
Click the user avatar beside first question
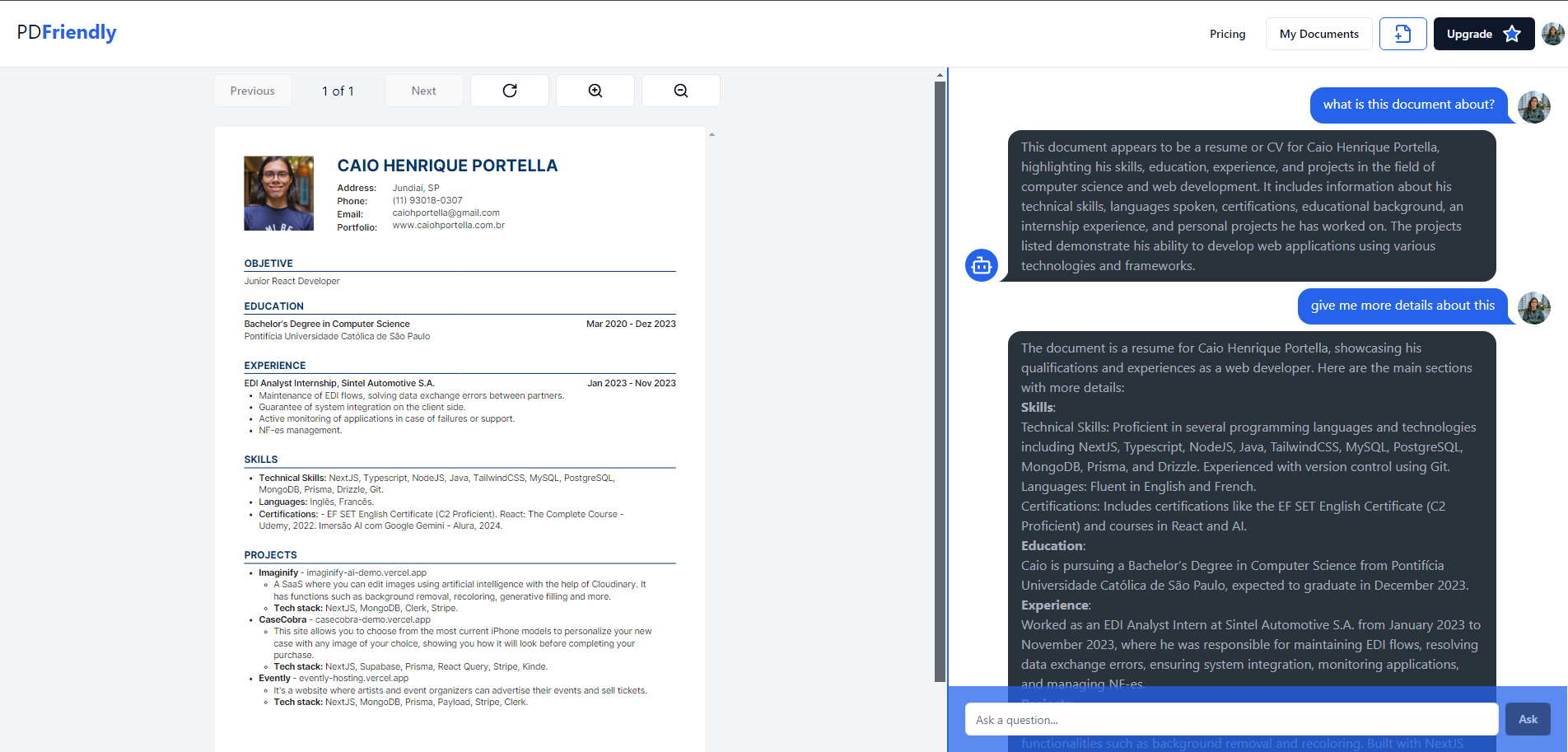click(1534, 107)
